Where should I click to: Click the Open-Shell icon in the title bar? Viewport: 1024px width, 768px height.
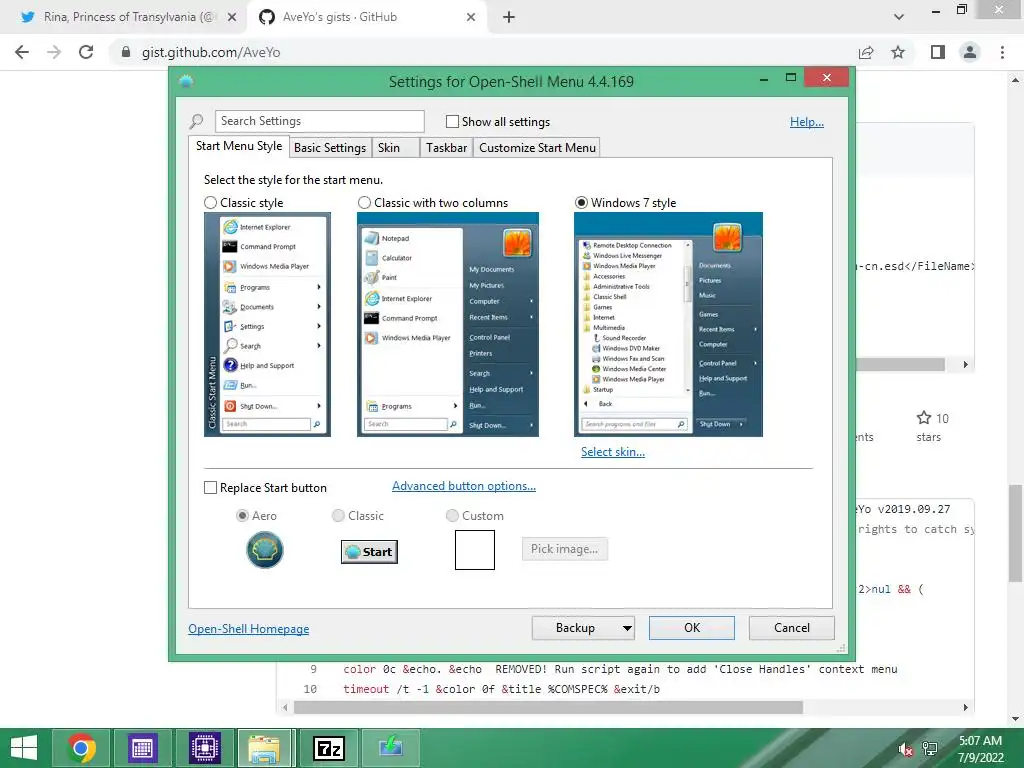tap(186, 82)
